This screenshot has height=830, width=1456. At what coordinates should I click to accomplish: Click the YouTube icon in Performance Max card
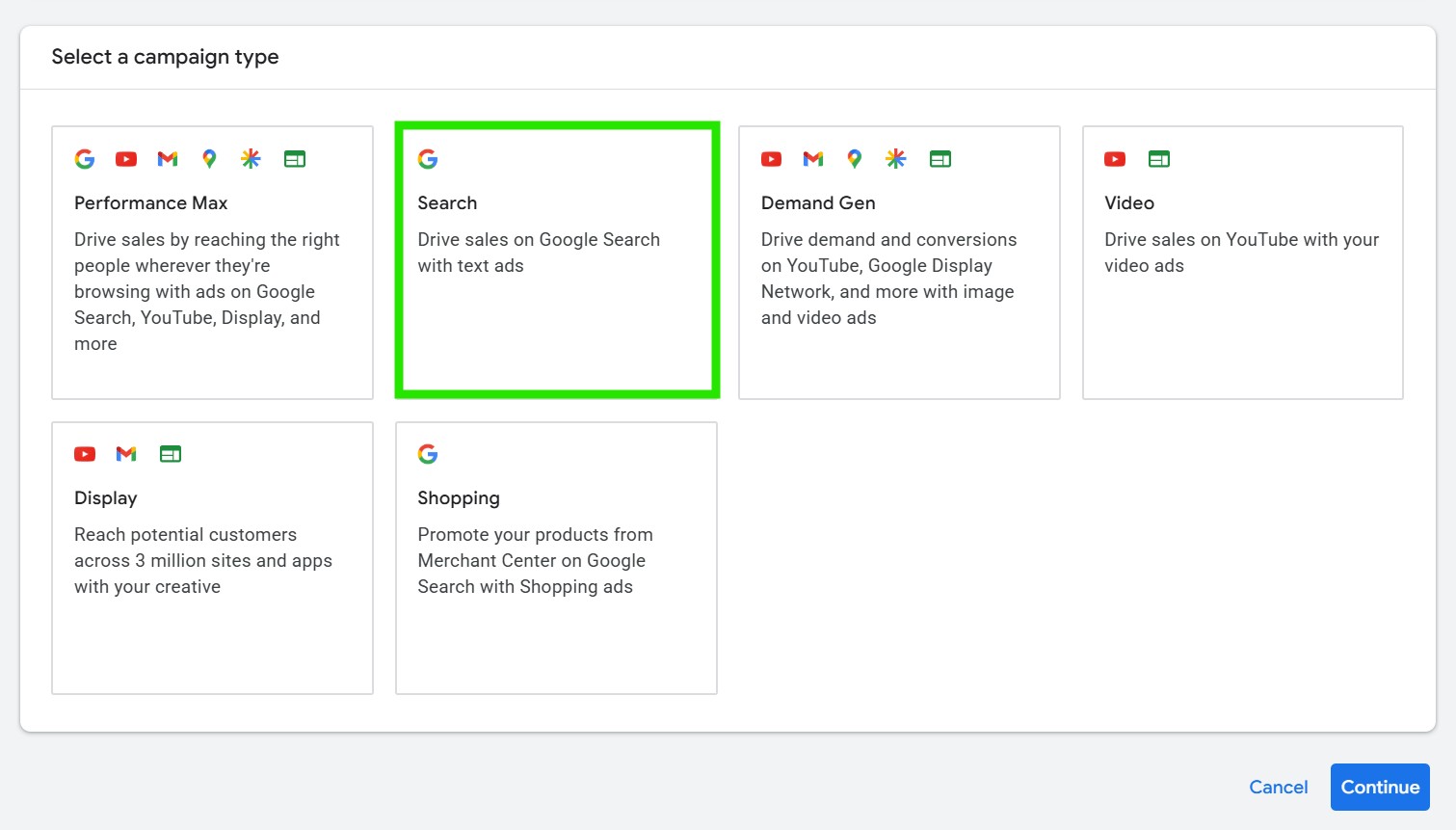click(x=126, y=159)
